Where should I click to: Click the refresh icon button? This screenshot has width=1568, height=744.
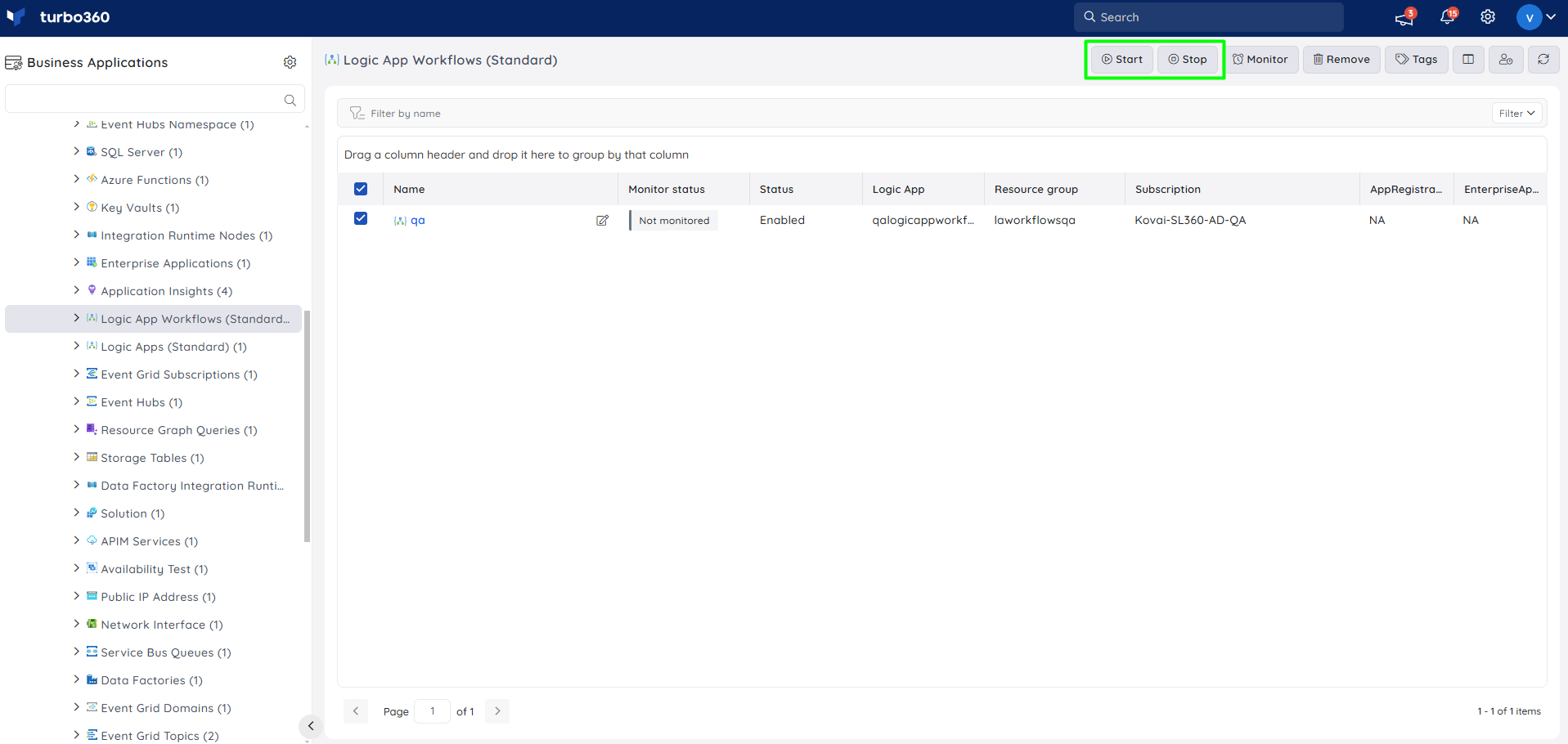click(1543, 60)
